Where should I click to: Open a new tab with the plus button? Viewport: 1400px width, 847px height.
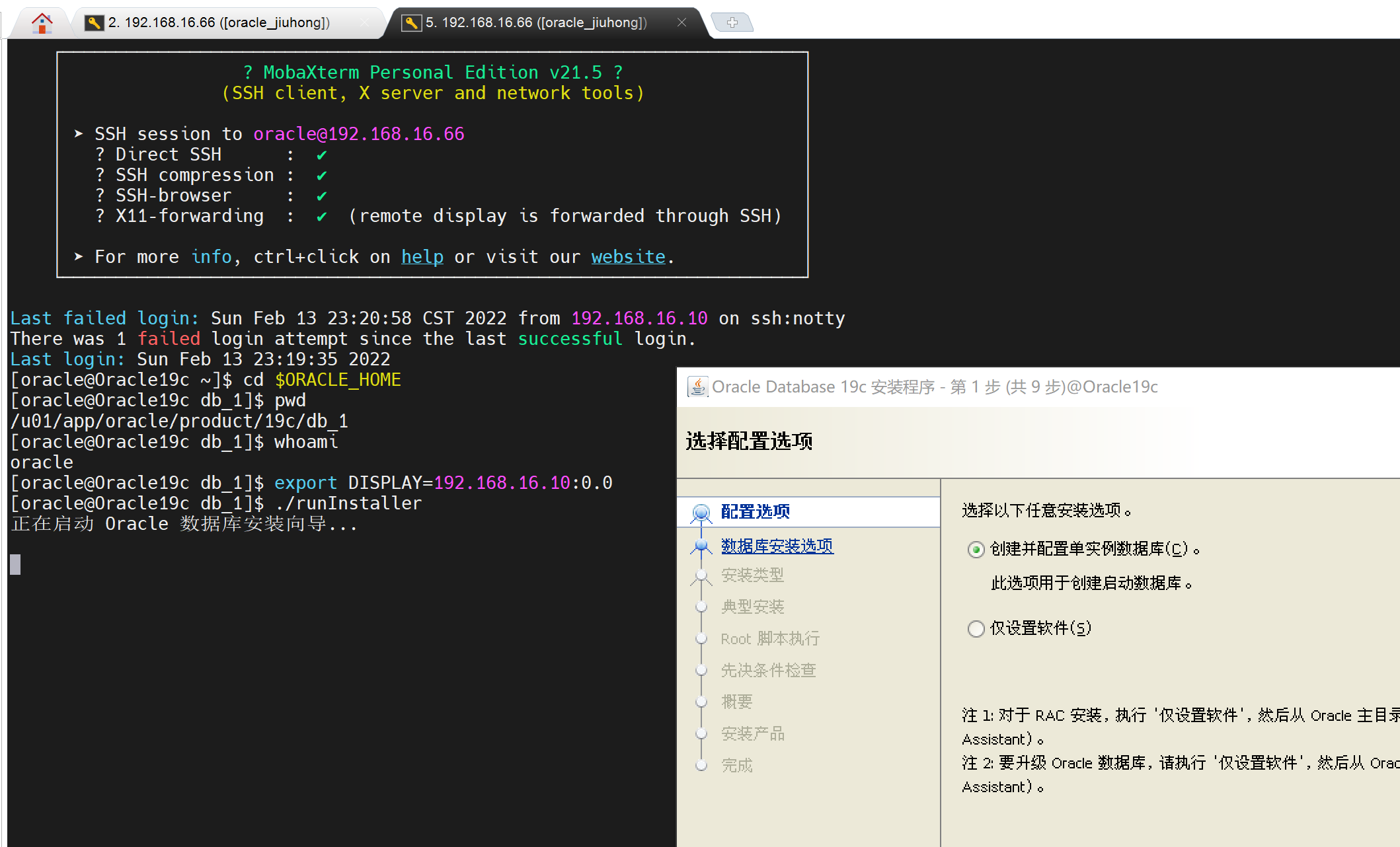click(x=732, y=22)
